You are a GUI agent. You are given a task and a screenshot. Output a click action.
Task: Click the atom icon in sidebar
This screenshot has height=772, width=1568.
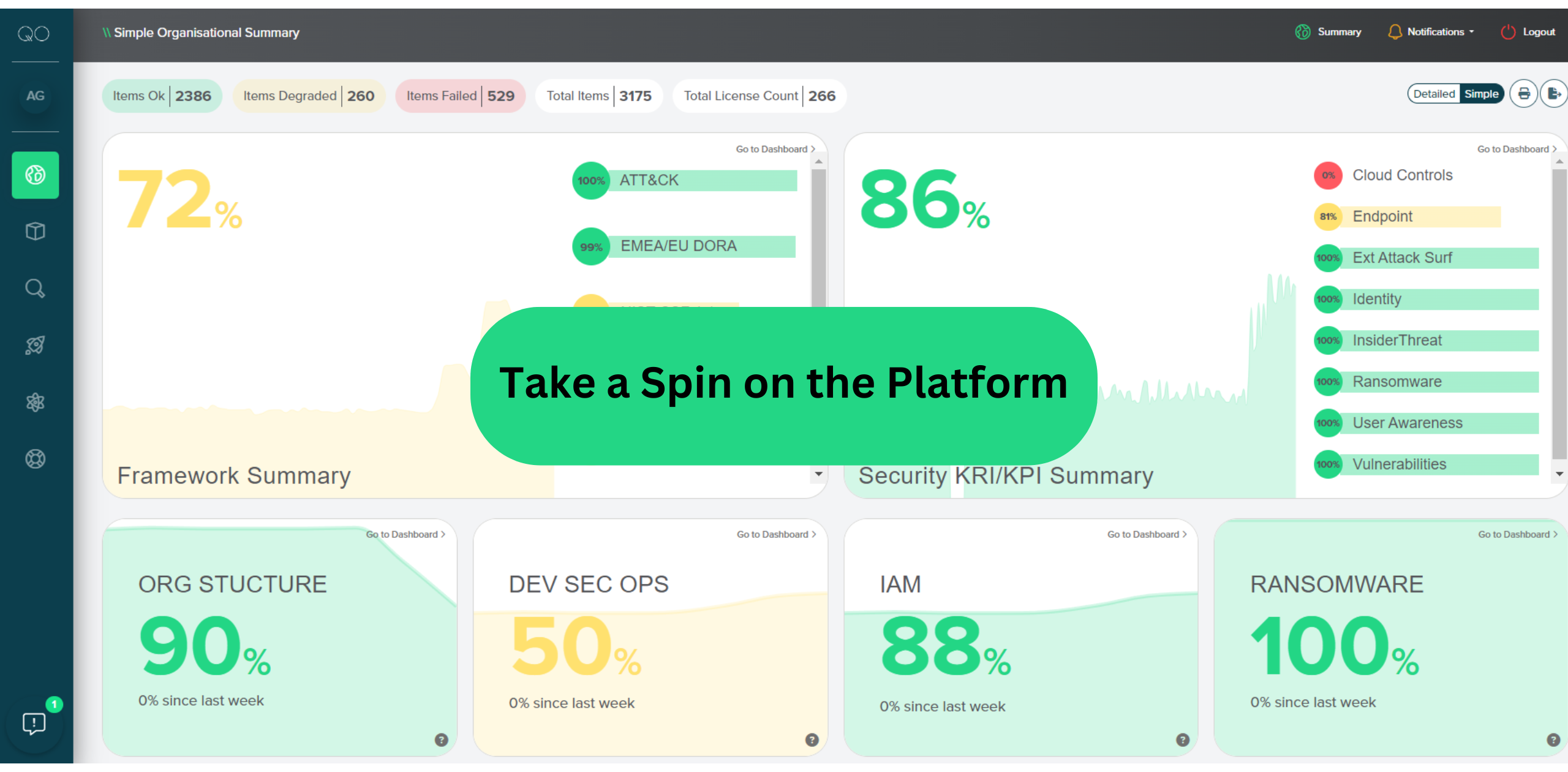[35, 402]
